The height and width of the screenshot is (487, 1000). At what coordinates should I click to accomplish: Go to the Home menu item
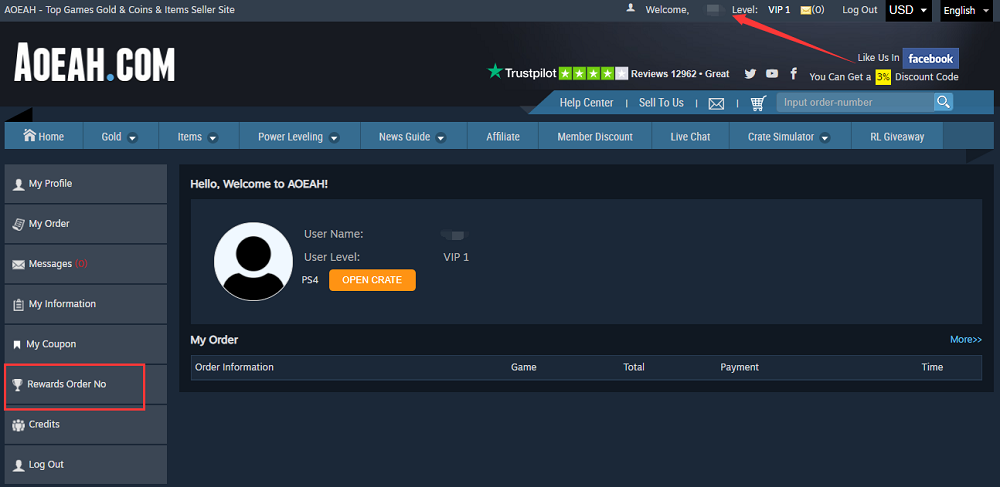coord(44,136)
